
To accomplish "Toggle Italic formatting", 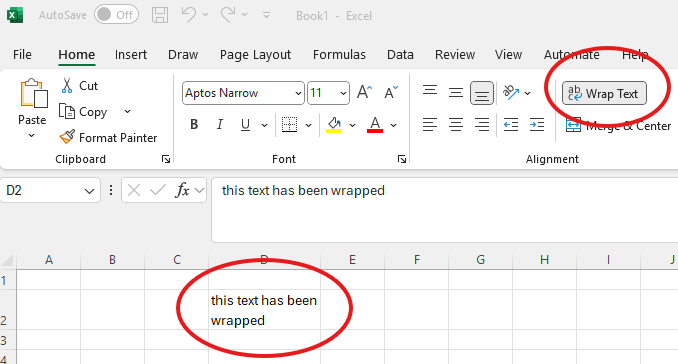I will click(x=220, y=125).
